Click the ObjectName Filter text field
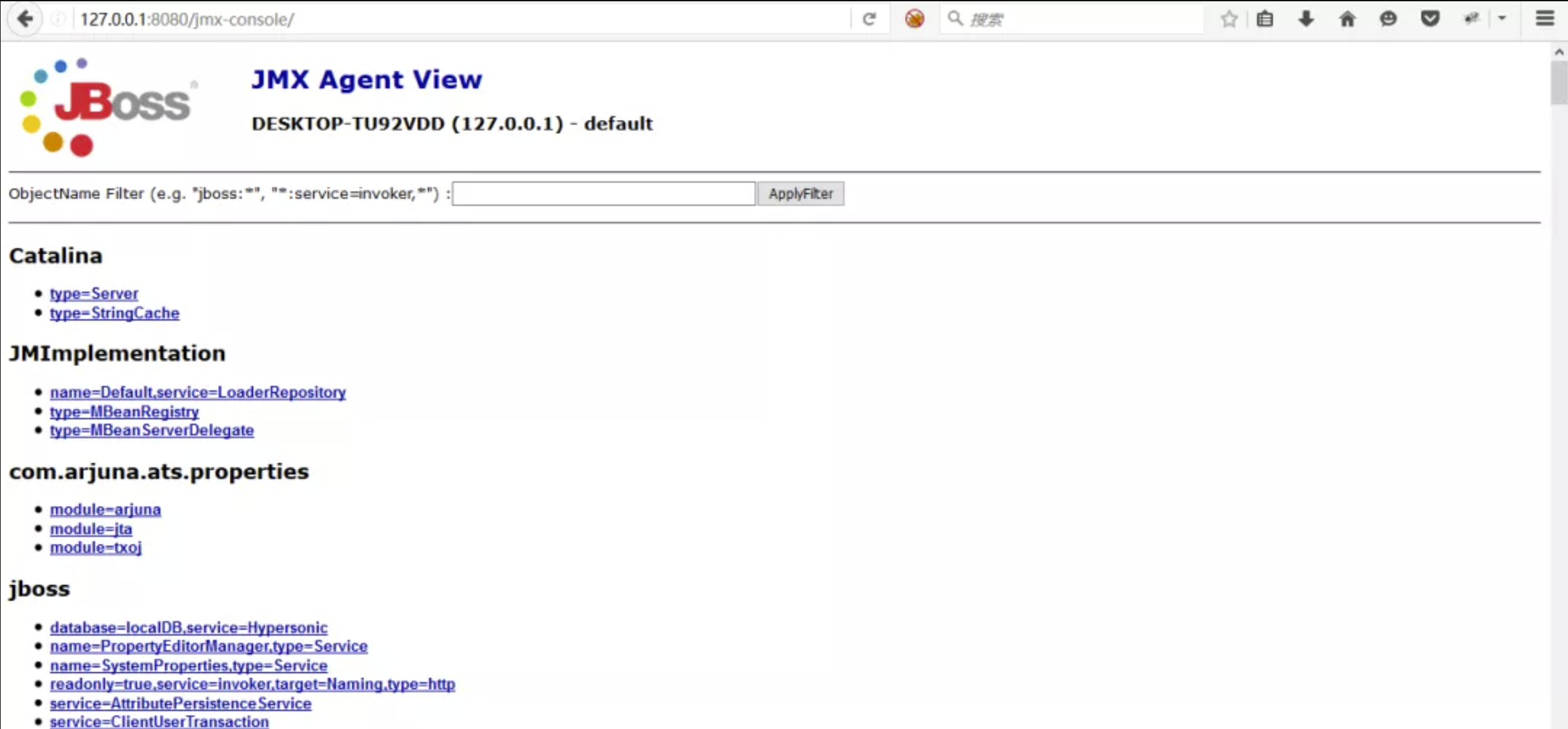 pos(604,194)
